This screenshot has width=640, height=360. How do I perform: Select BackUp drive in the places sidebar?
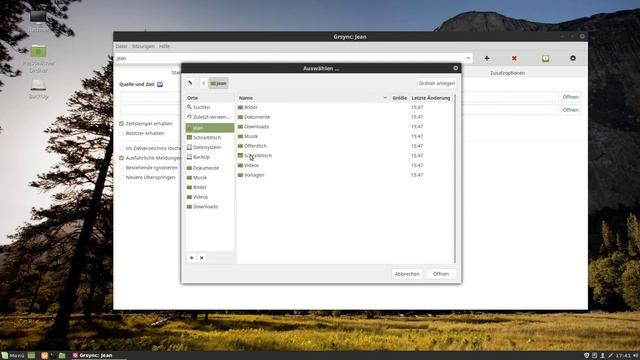pyautogui.click(x=210, y=157)
